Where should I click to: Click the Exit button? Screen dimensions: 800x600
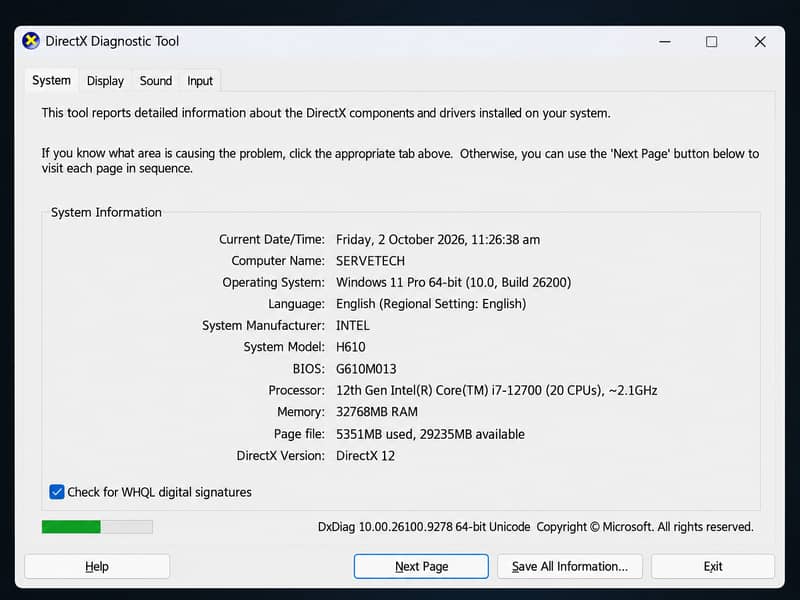(x=713, y=566)
